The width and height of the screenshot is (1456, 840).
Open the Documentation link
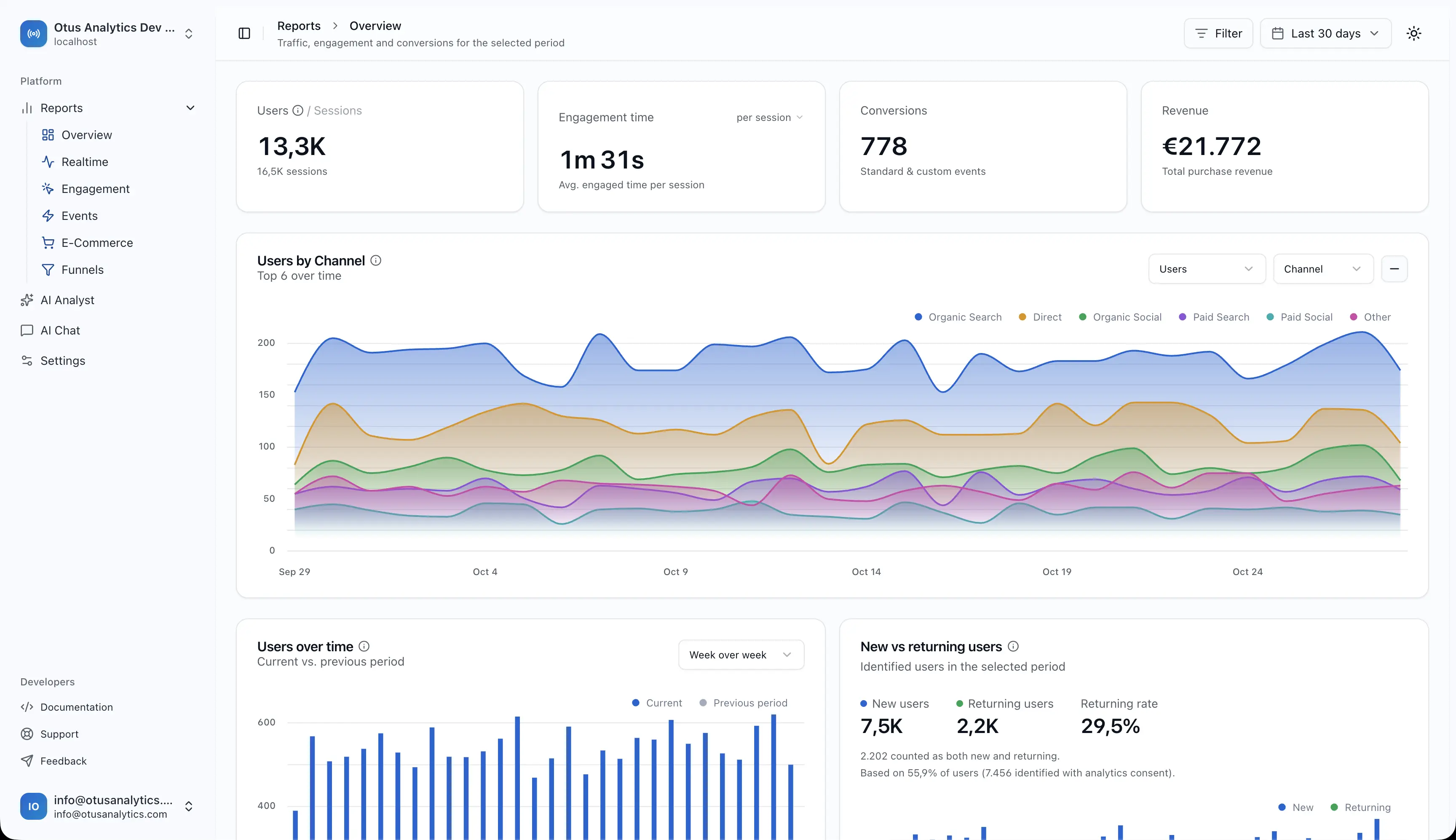(x=76, y=707)
